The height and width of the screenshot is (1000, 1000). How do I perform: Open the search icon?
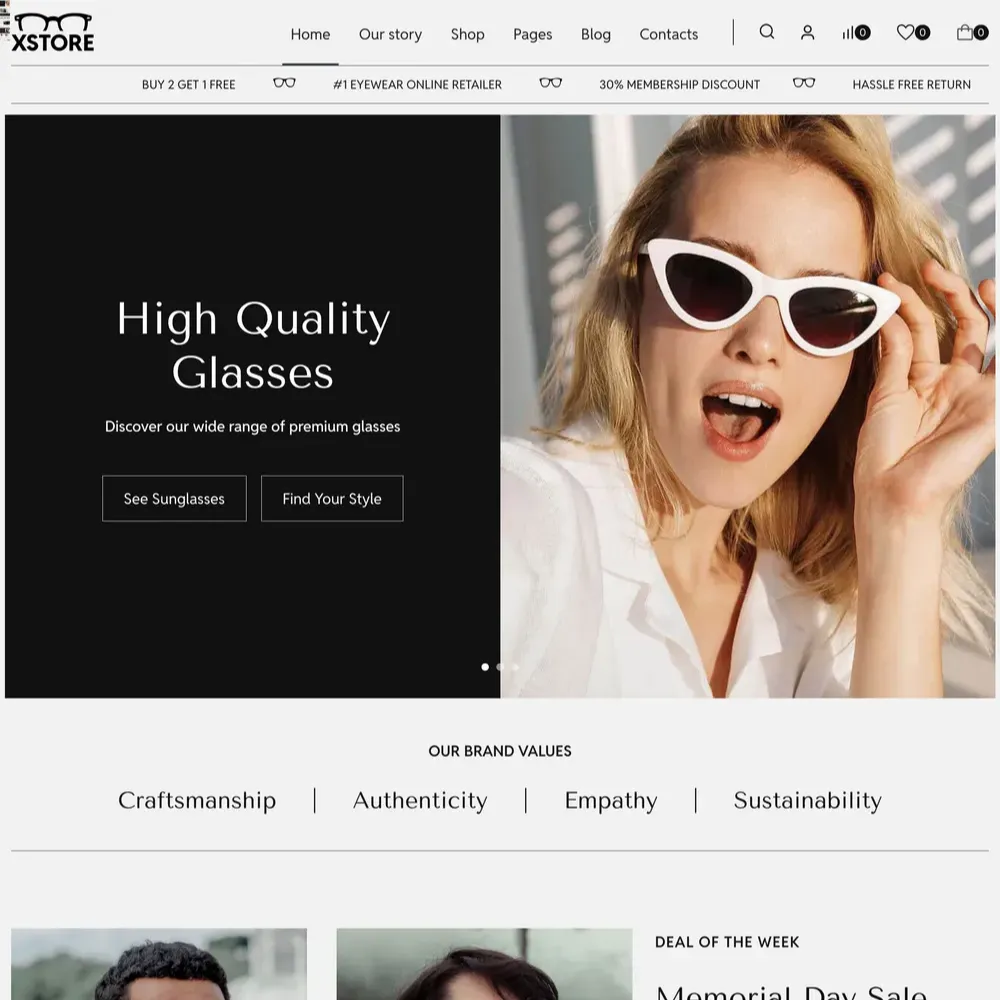tap(766, 33)
